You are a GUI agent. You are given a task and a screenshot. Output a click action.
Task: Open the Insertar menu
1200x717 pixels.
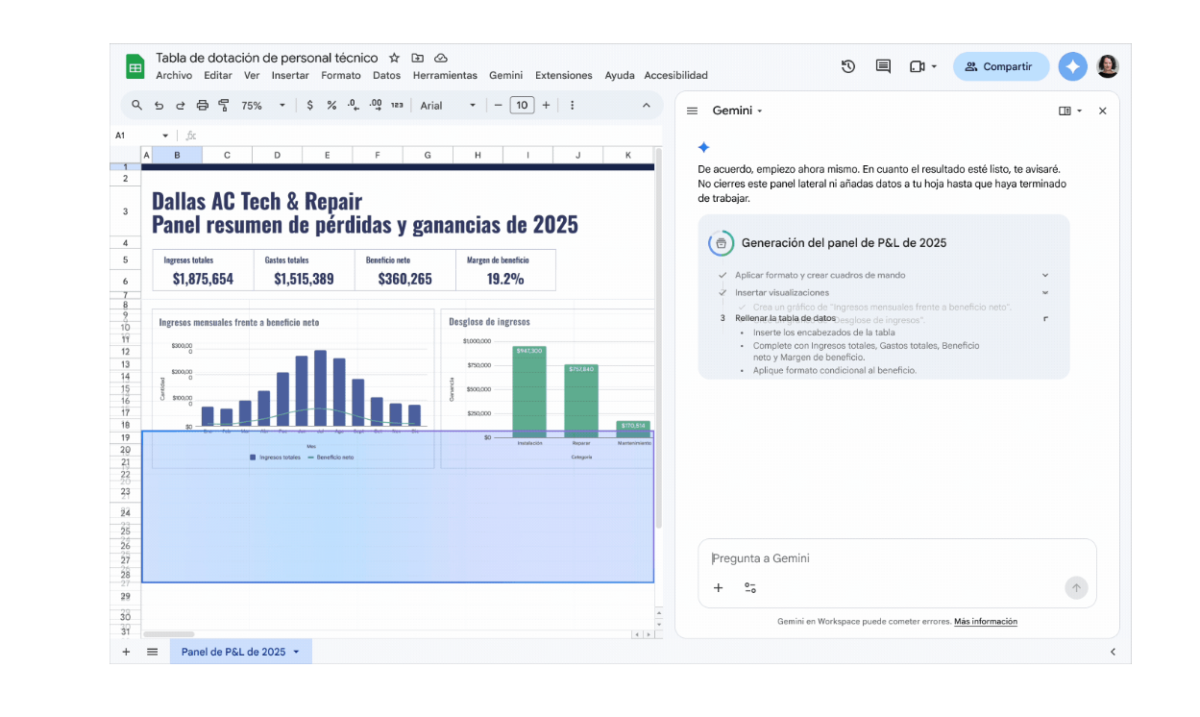coord(290,75)
